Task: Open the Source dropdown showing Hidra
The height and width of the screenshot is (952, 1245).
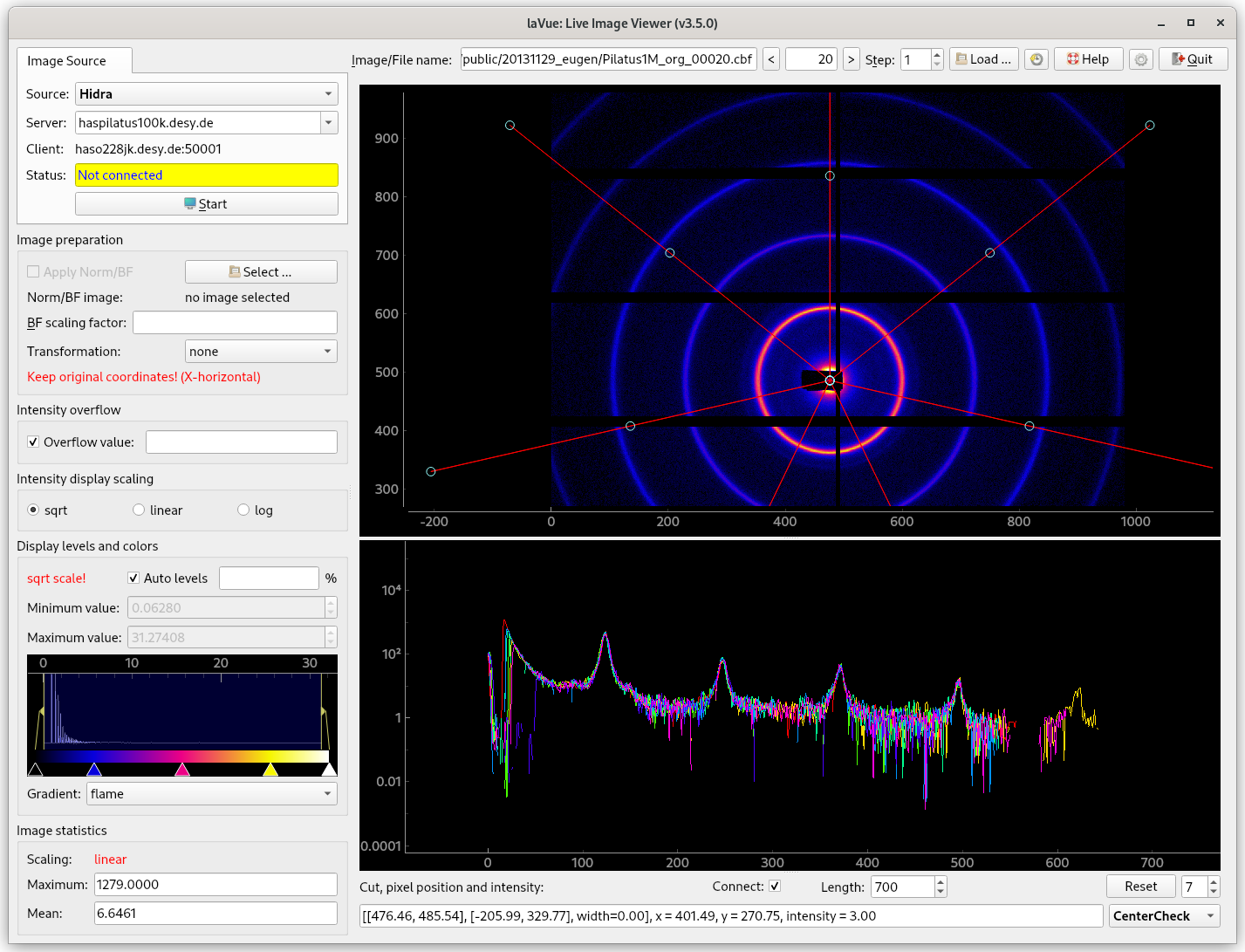Action: click(207, 94)
